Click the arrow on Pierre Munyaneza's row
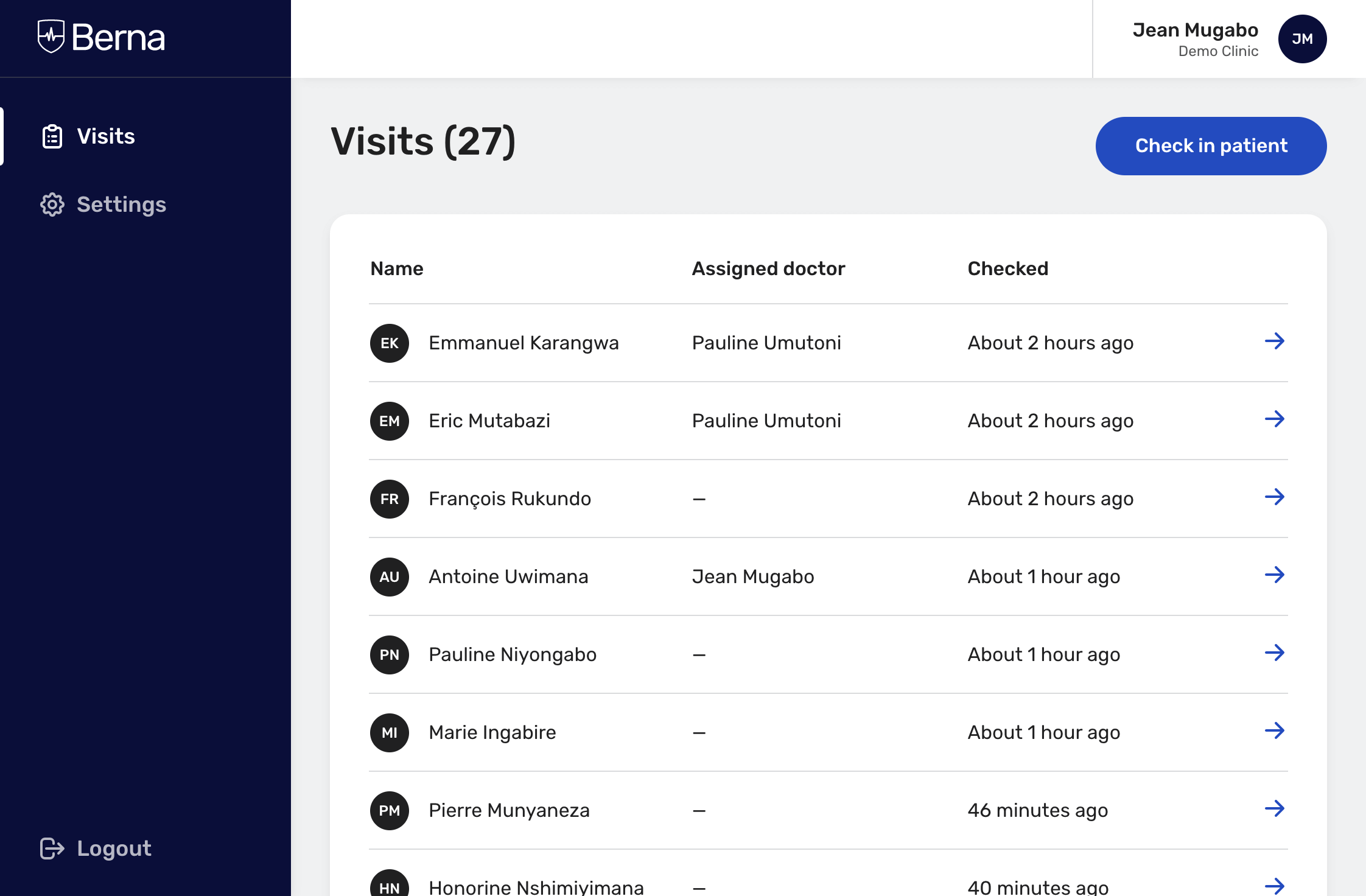 click(1276, 810)
